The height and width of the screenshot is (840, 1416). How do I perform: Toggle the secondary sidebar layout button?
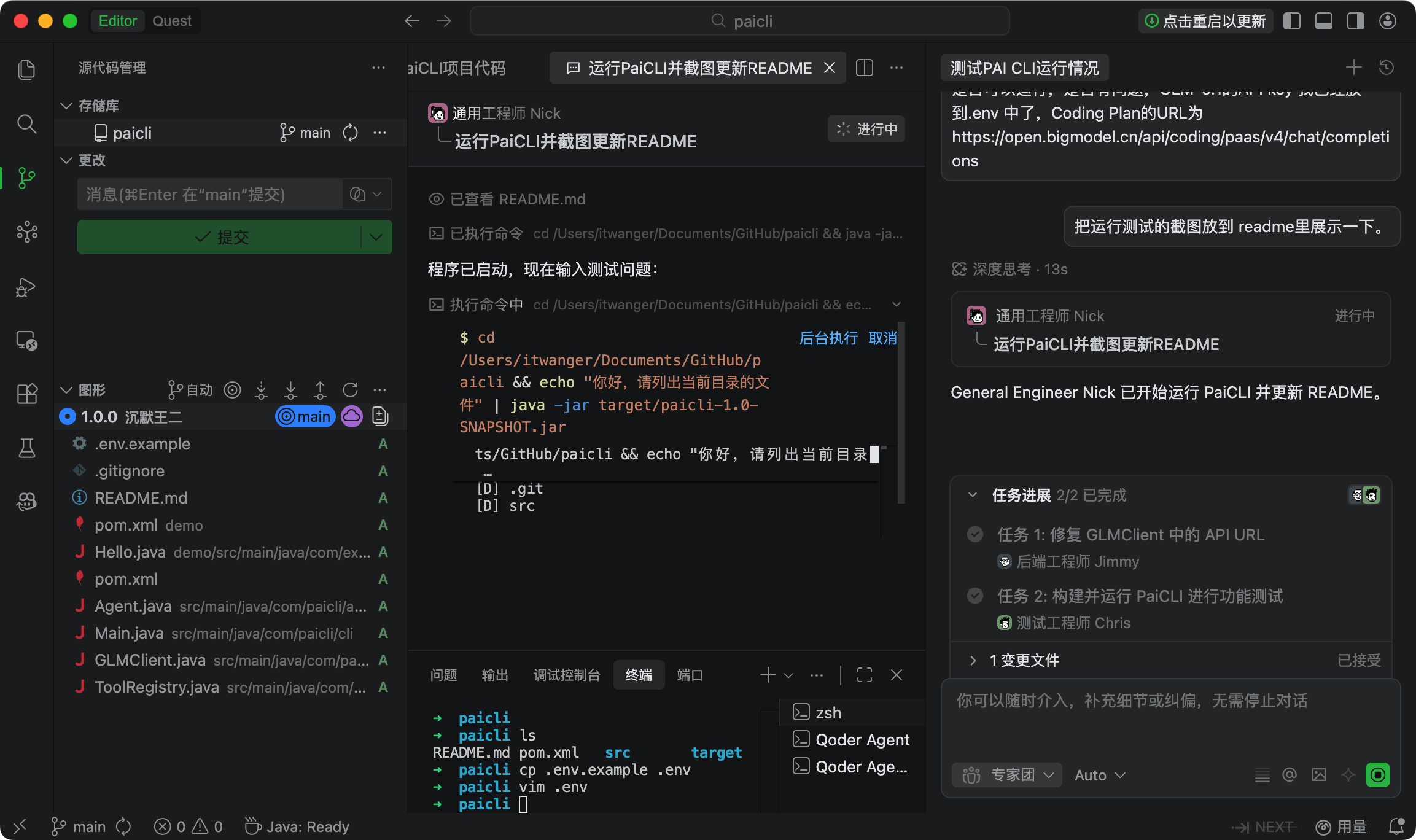pyautogui.click(x=1355, y=21)
